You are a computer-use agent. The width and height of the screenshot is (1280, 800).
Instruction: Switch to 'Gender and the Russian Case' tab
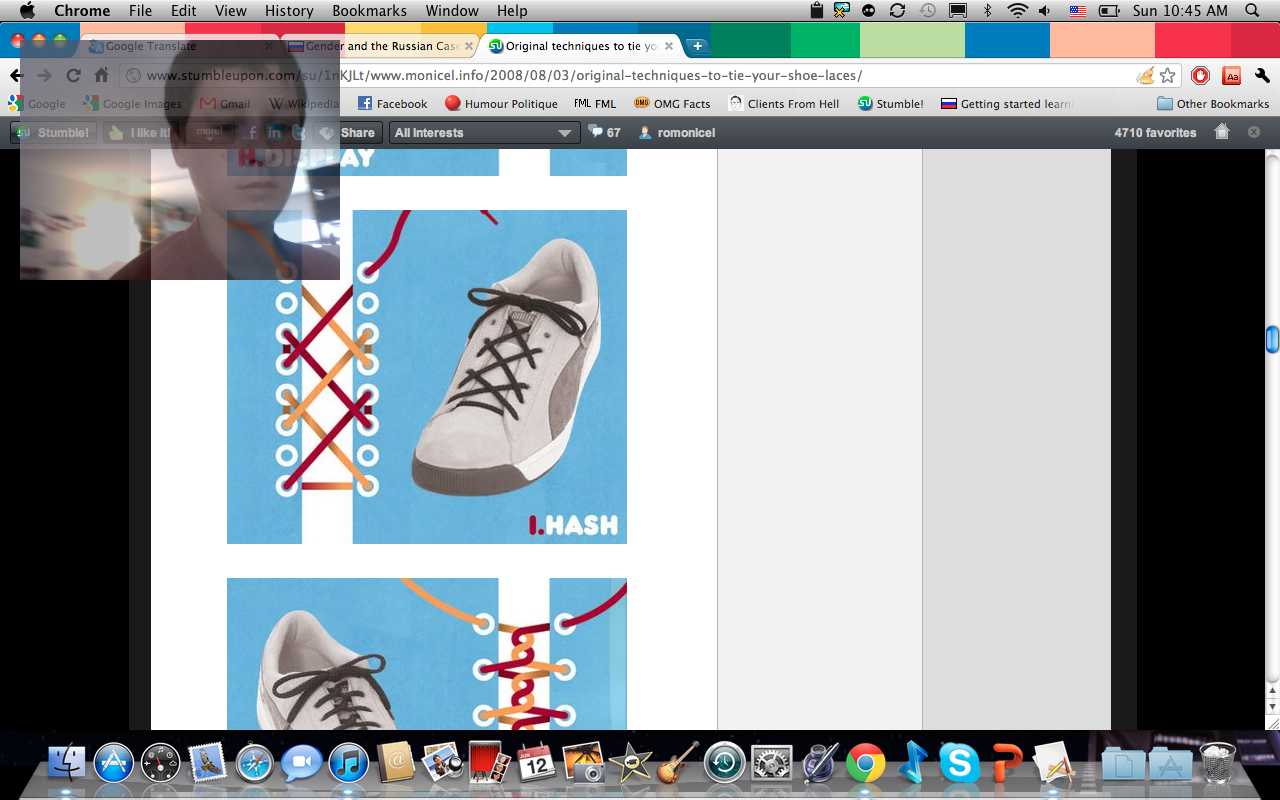[380, 46]
